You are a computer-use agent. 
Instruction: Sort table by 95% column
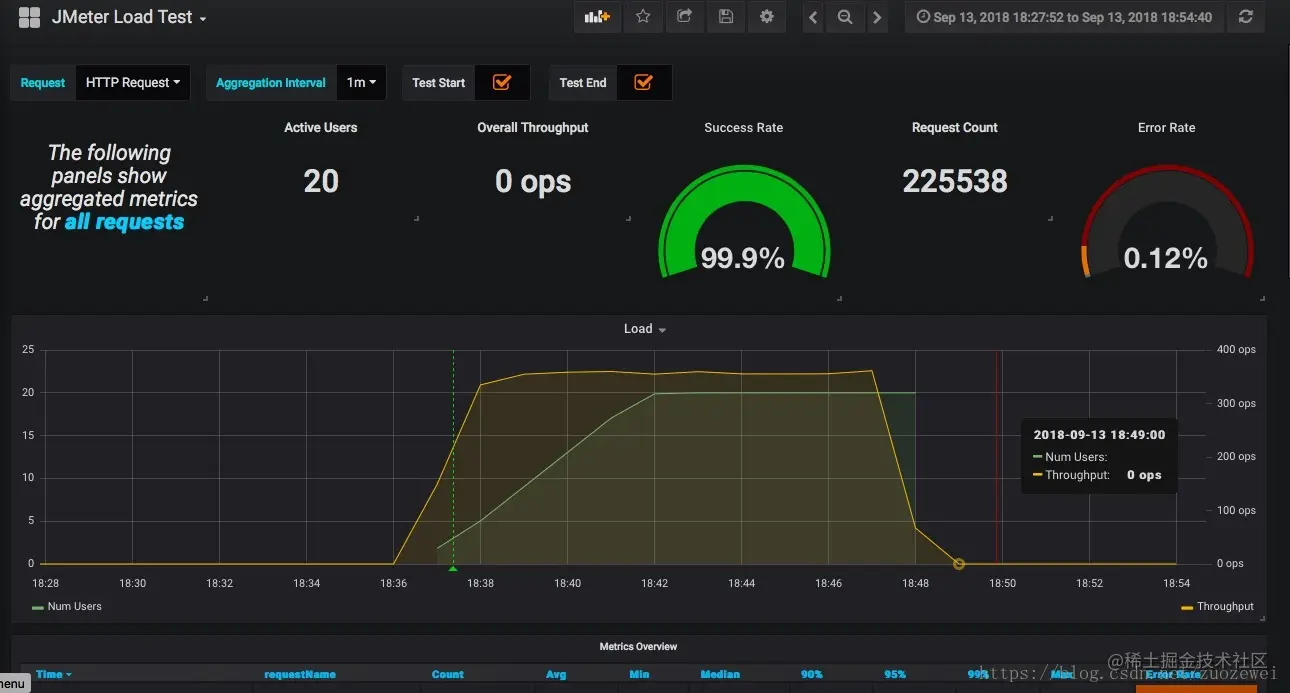[895, 674]
